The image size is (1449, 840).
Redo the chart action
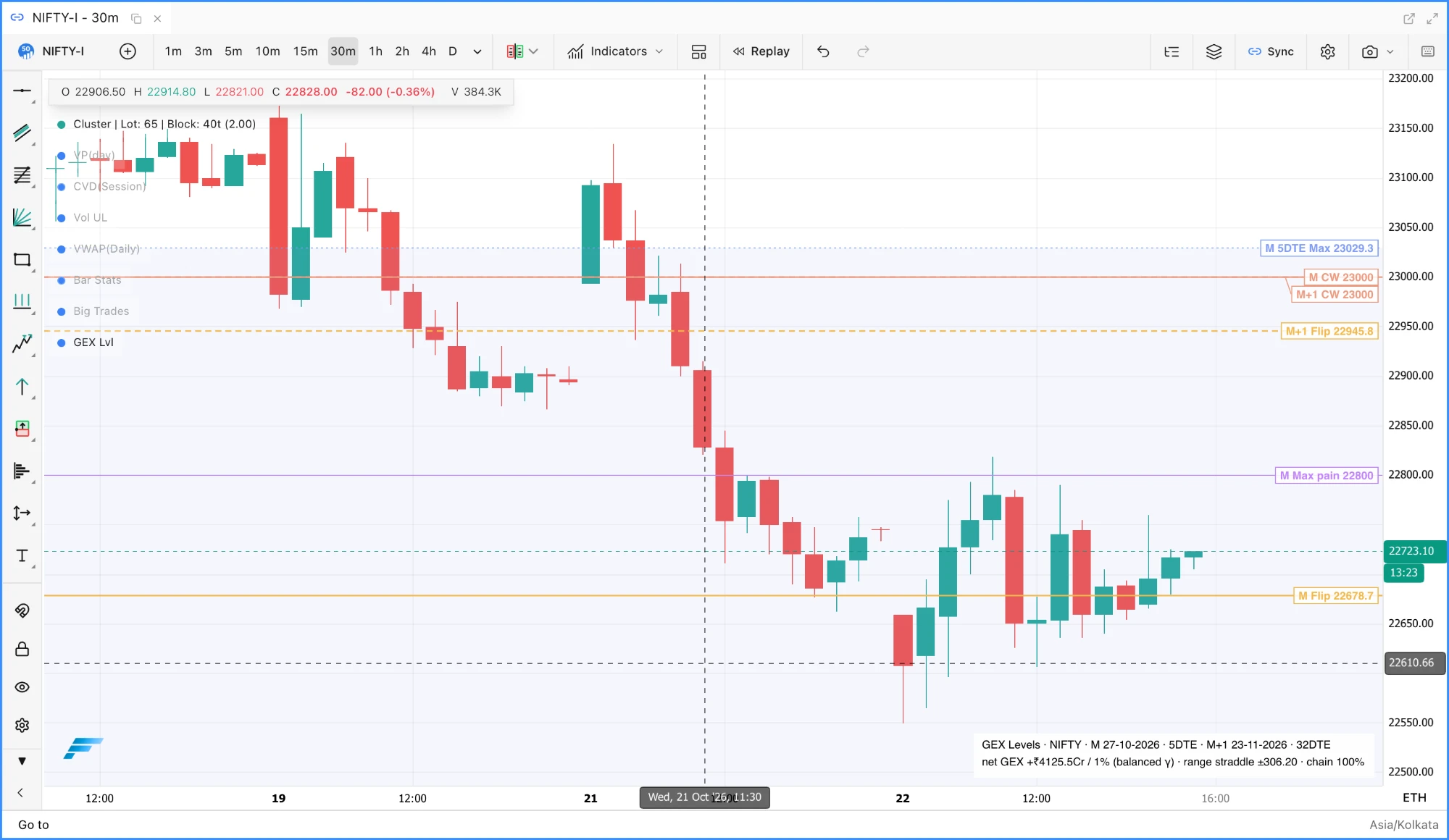[863, 51]
